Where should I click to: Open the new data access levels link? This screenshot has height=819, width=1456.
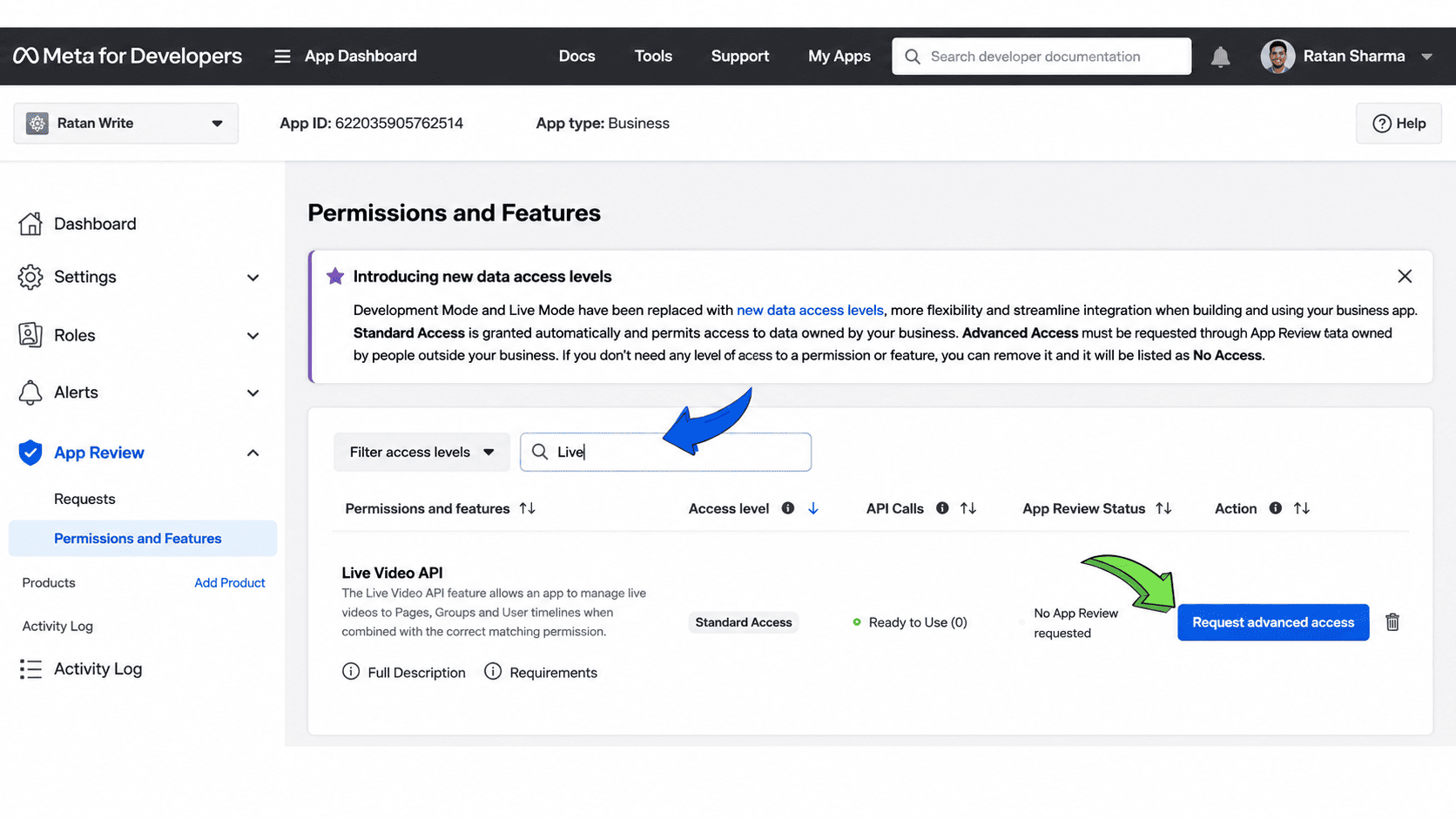coord(810,310)
